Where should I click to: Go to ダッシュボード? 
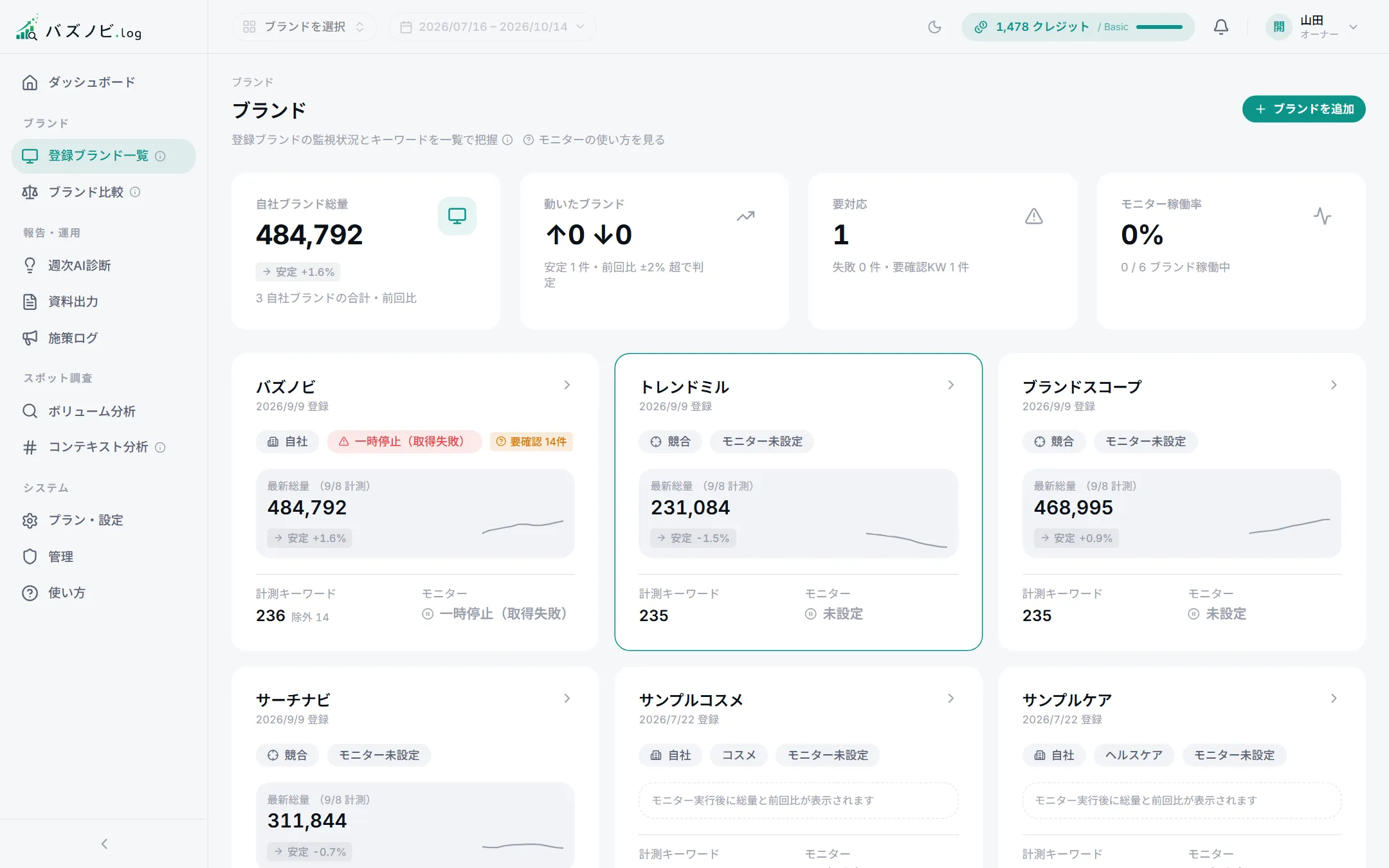tap(104, 82)
